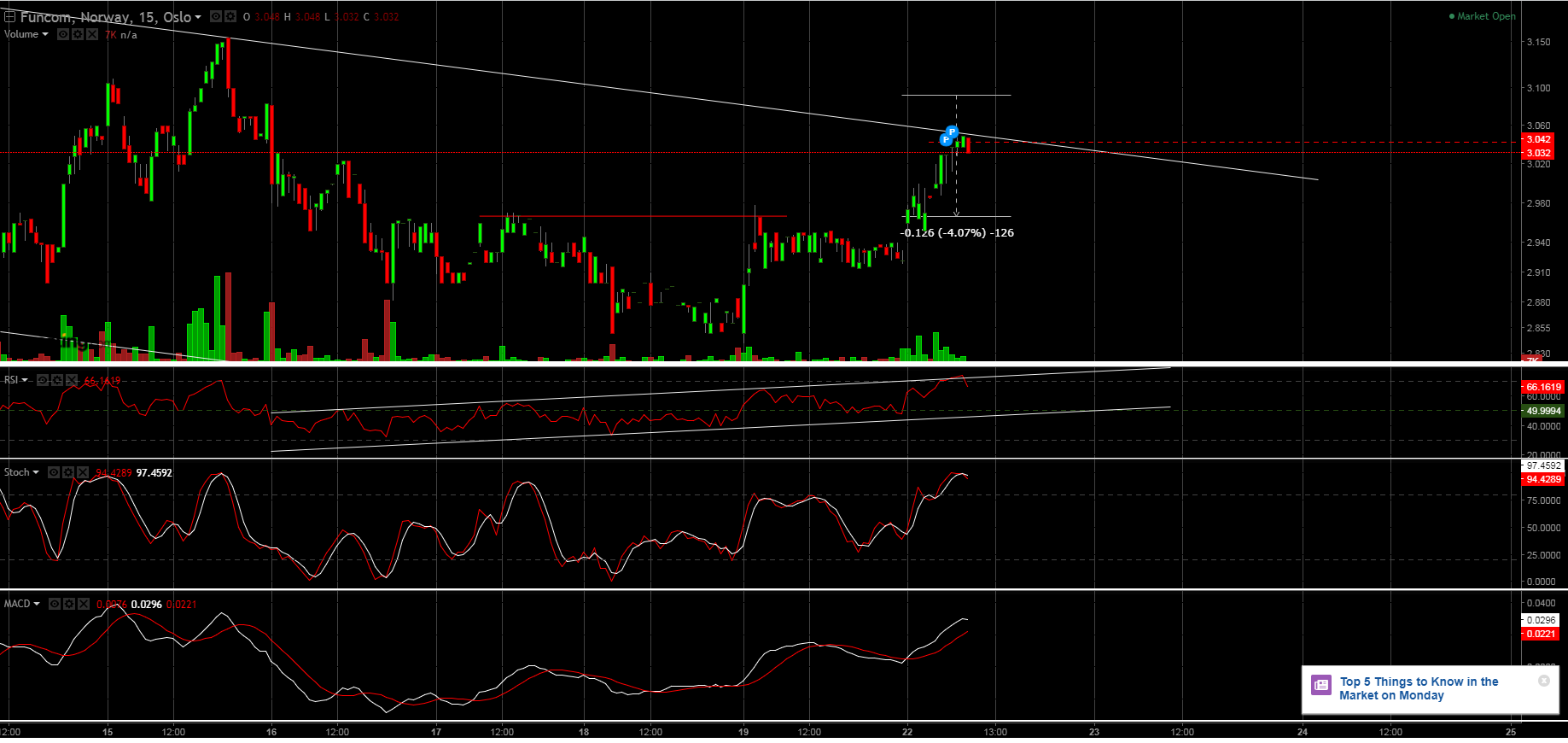Toggle Stoch indicator visibility eye
Screen dimensions: 1568x743
click(54, 472)
